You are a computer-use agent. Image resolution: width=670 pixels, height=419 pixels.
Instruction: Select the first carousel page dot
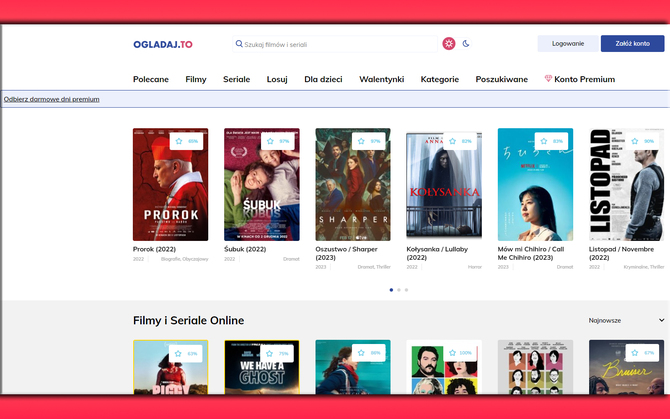tap(391, 290)
